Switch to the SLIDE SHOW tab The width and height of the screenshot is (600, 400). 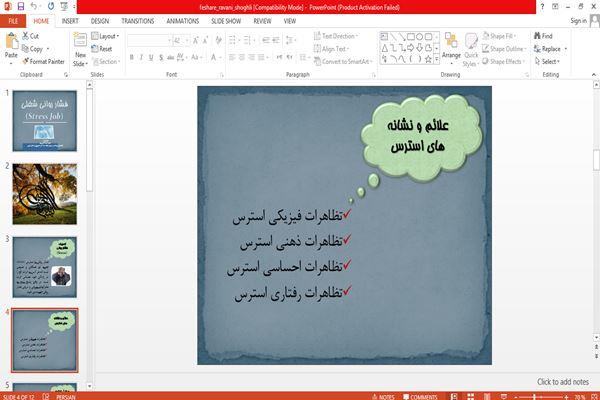click(226, 21)
